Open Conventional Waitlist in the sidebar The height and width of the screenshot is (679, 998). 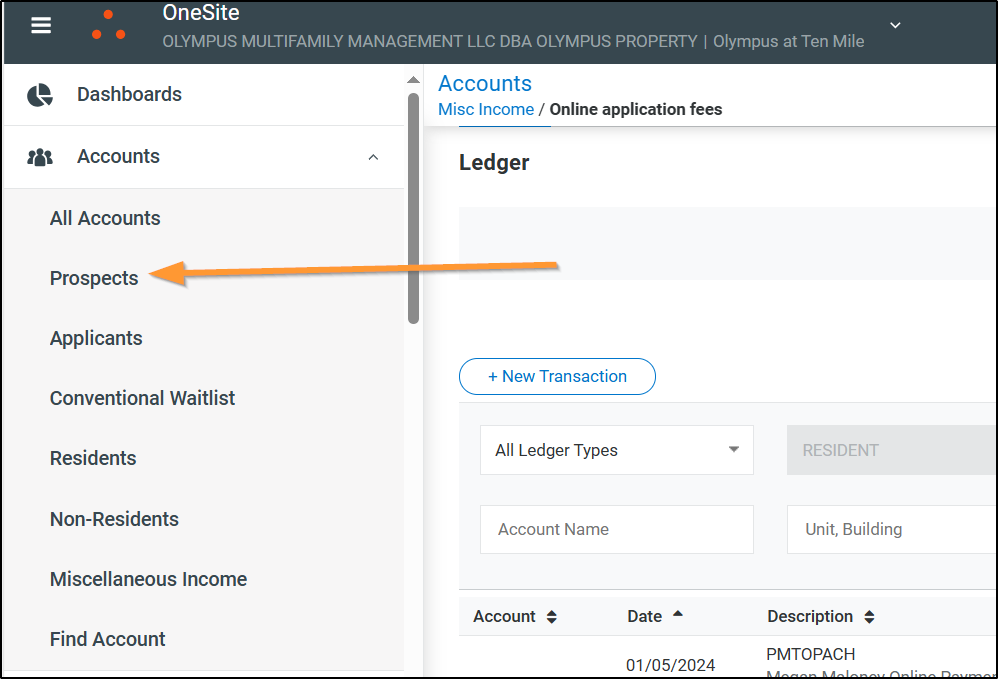[x=142, y=398]
